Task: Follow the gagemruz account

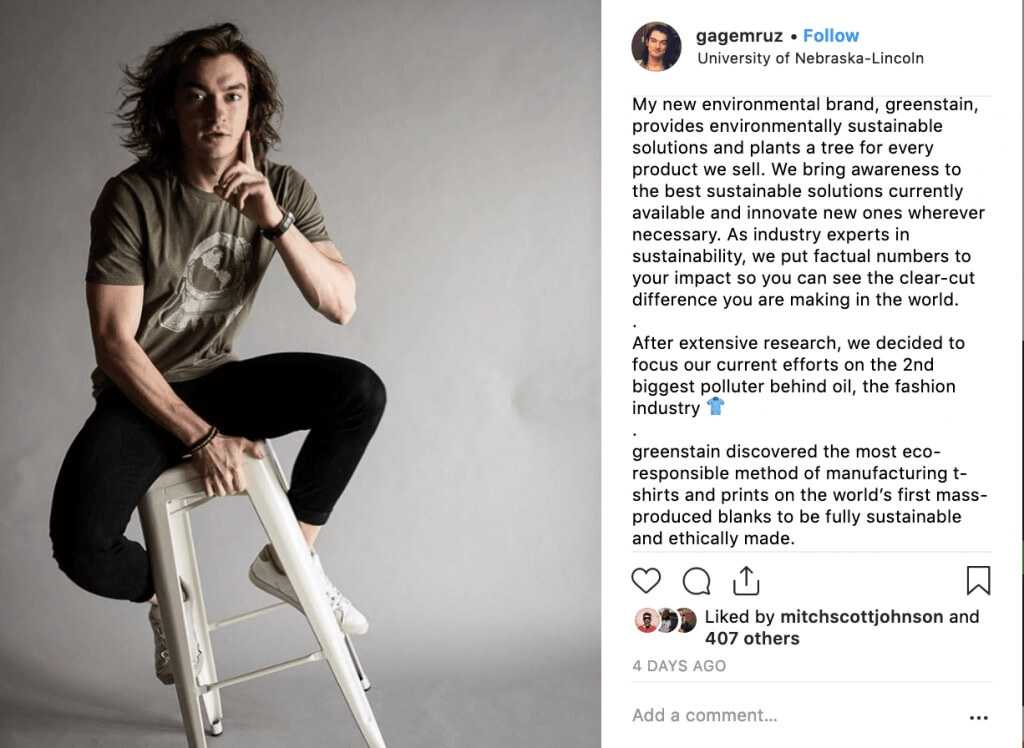Action: (x=831, y=36)
